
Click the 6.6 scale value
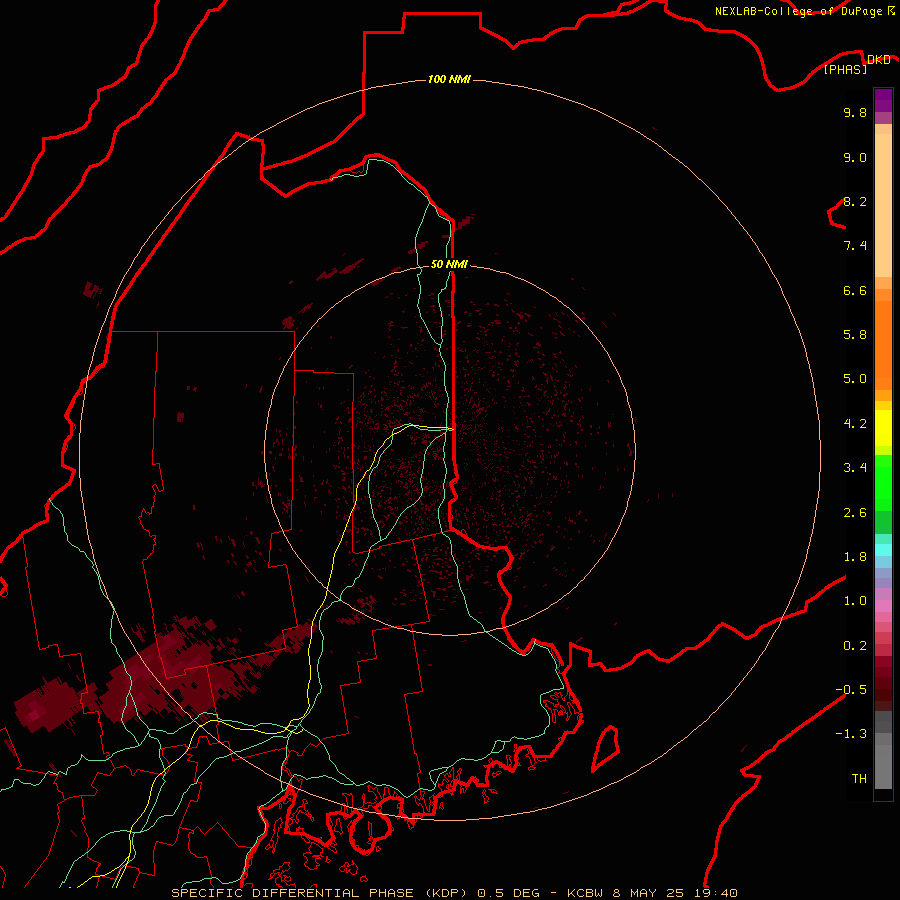(855, 290)
